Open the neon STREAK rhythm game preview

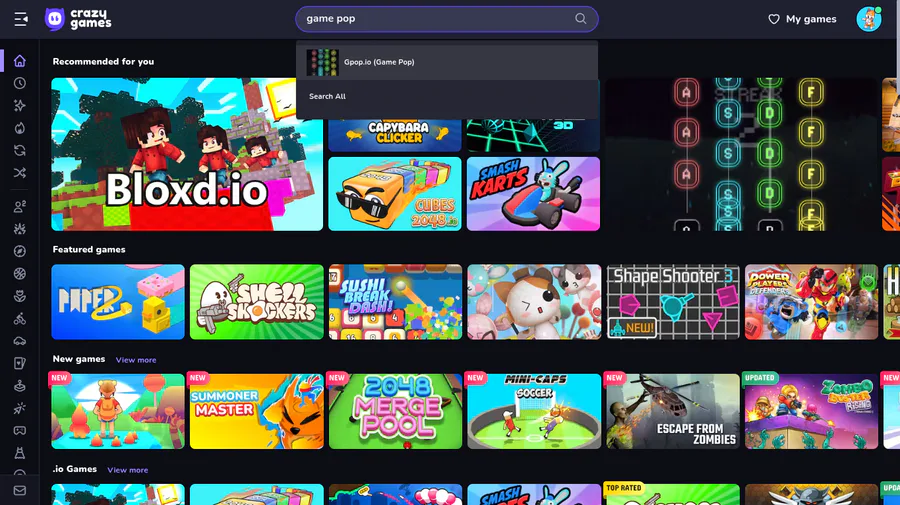coord(741,154)
